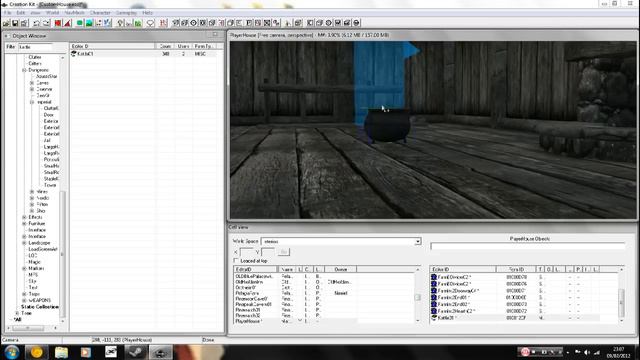This screenshot has width=640, height=360.
Task: Sort cell list by Owner column
Action: [x=341, y=269]
